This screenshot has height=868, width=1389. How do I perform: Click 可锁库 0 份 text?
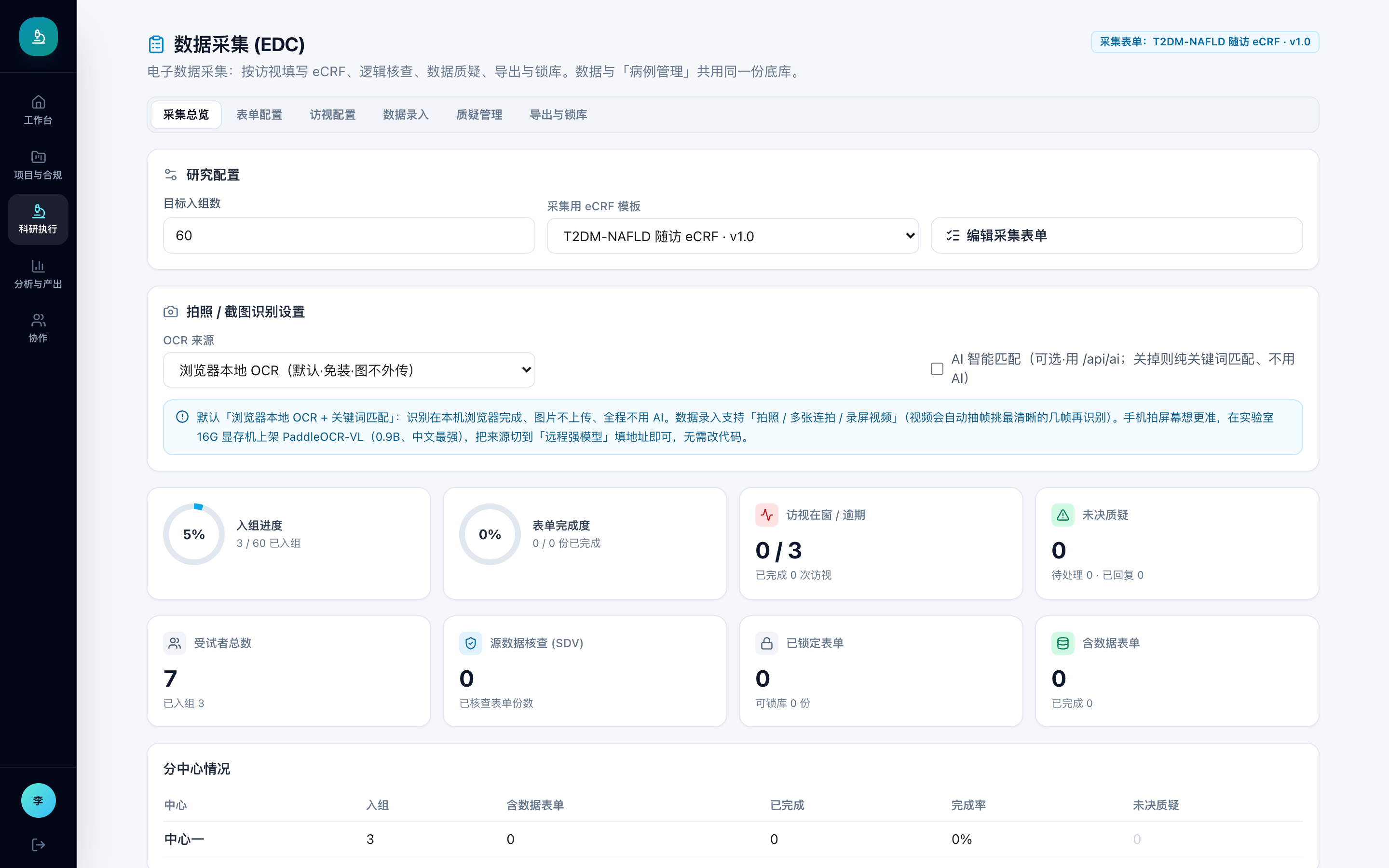783,703
